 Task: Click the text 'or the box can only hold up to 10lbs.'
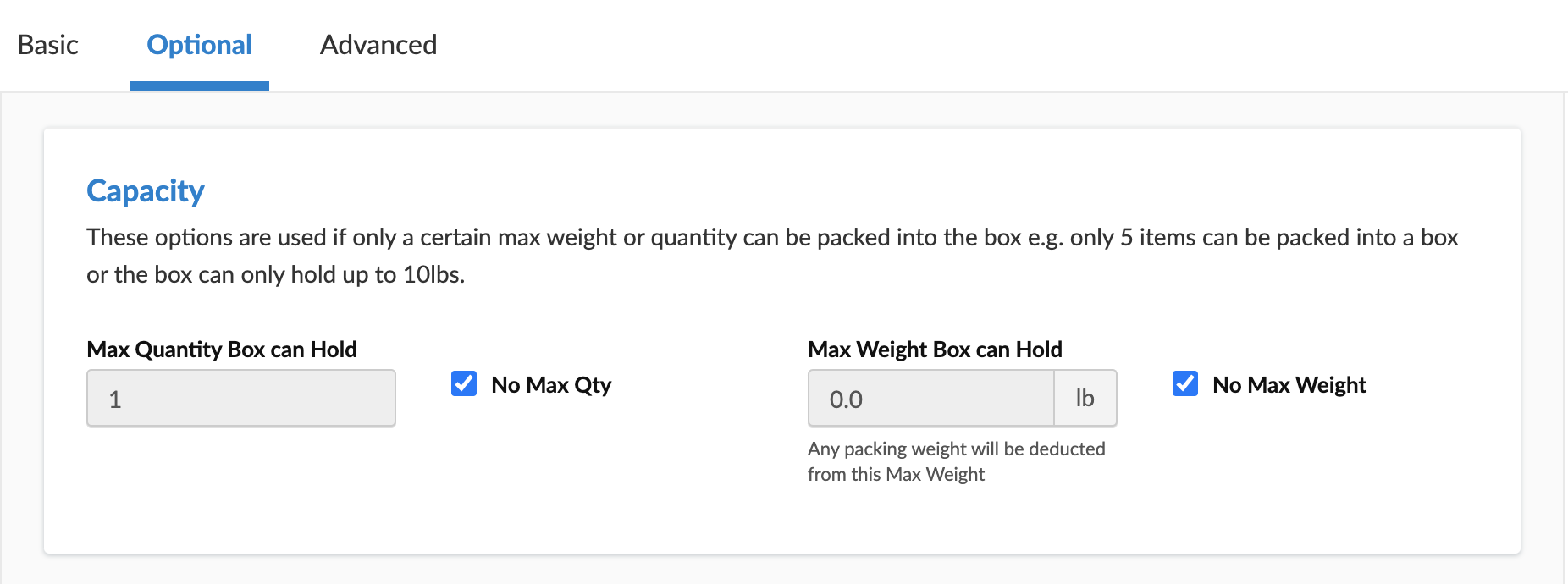(276, 275)
